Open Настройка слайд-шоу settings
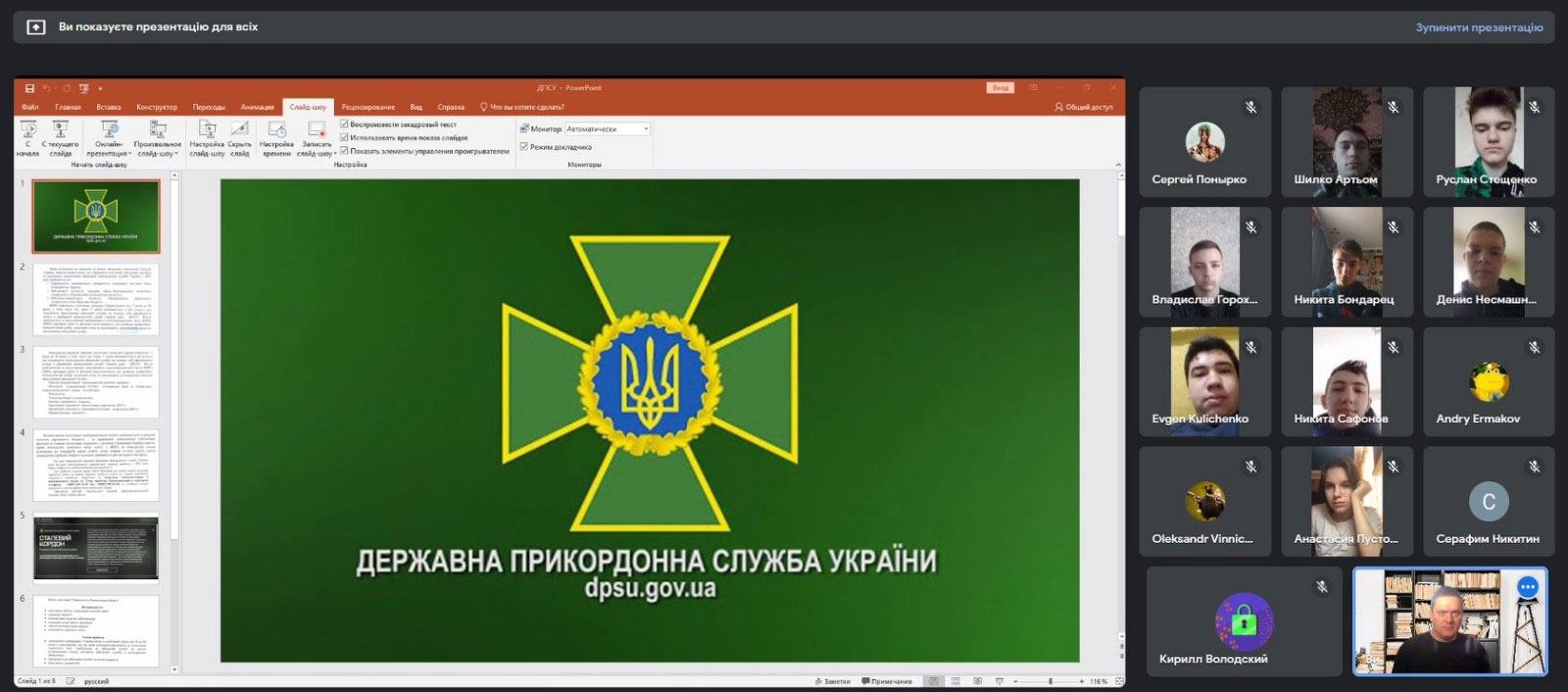The image size is (1568, 692). click(207, 138)
